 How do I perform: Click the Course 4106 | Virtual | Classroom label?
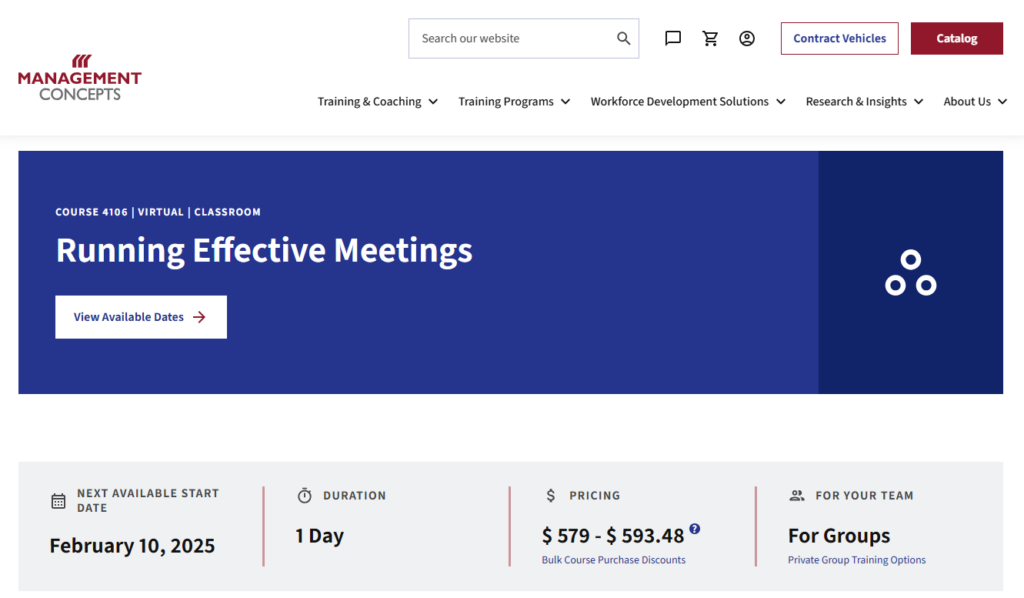click(158, 212)
